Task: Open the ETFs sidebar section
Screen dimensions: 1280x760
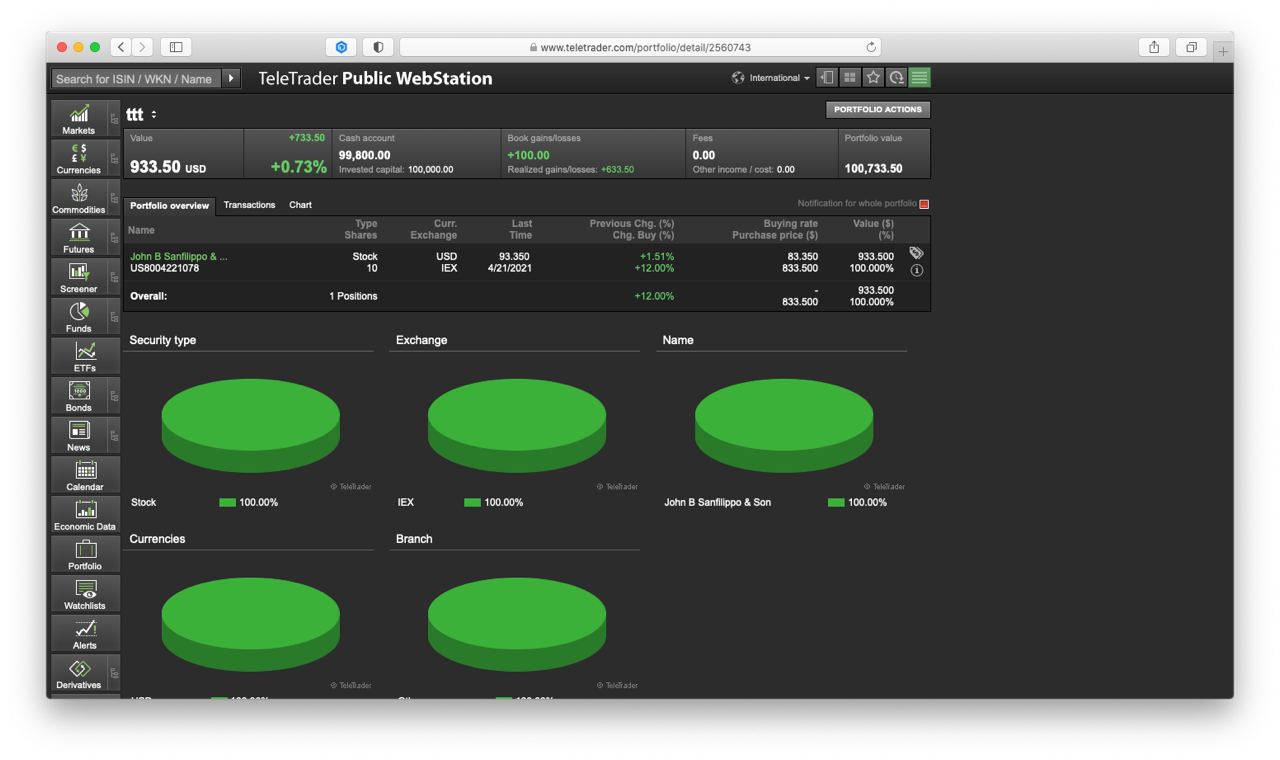Action: pos(85,356)
